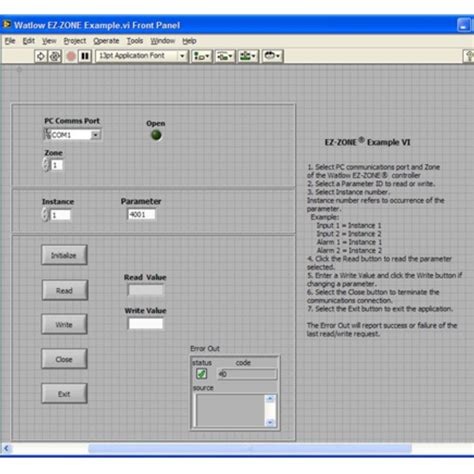Open the Distribute Objects toolbar dropdown
Screen dimensions: 474x474
[225, 56]
